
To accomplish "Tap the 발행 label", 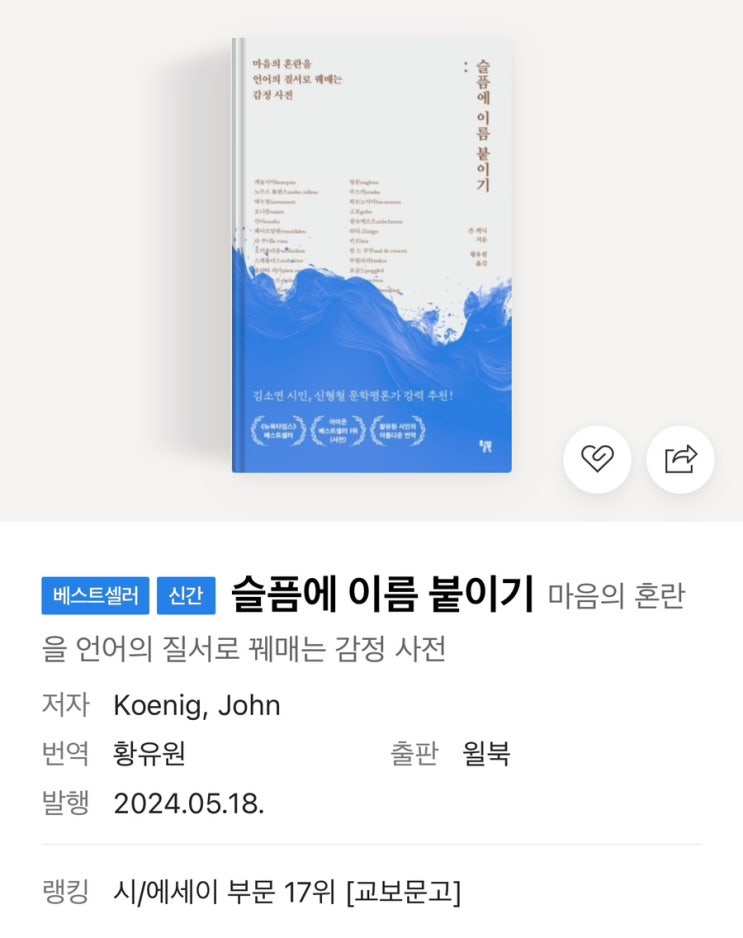I will coord(66,803).
